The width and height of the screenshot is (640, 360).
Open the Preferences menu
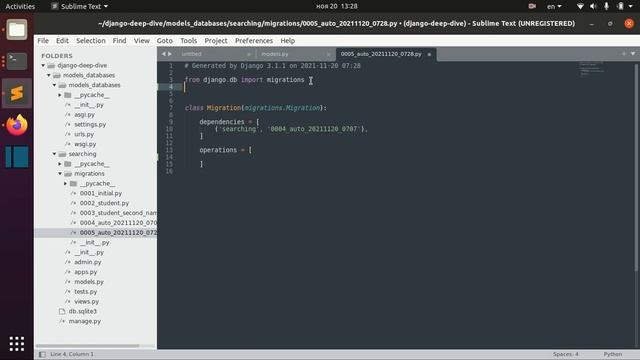(x=253, y=41)
